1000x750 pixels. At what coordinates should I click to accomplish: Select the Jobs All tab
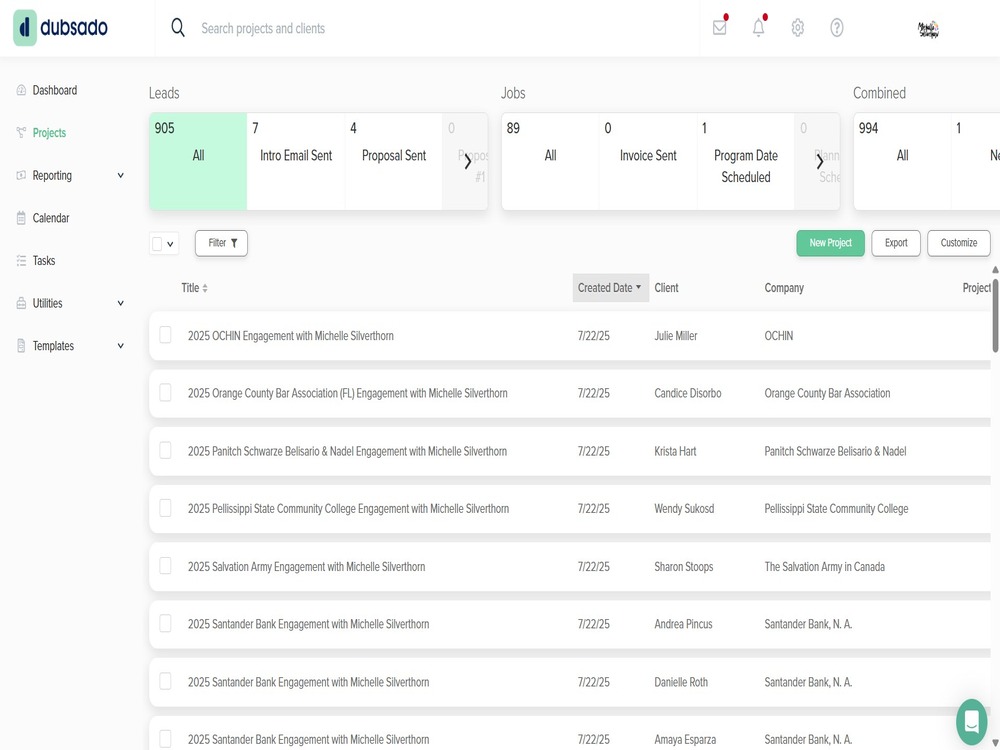tap(550, 161)
